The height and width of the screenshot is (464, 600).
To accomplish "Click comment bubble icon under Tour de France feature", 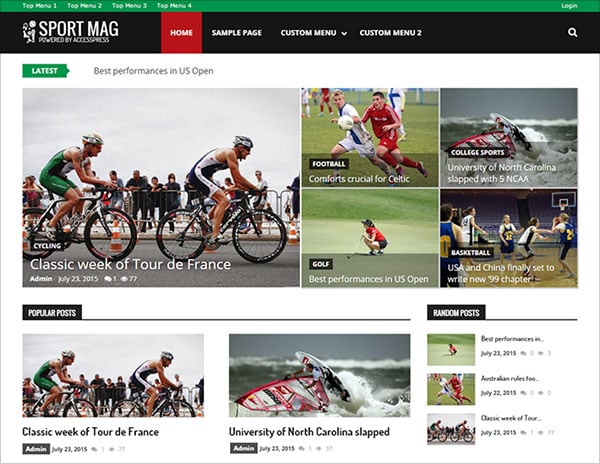I will 108,279.
